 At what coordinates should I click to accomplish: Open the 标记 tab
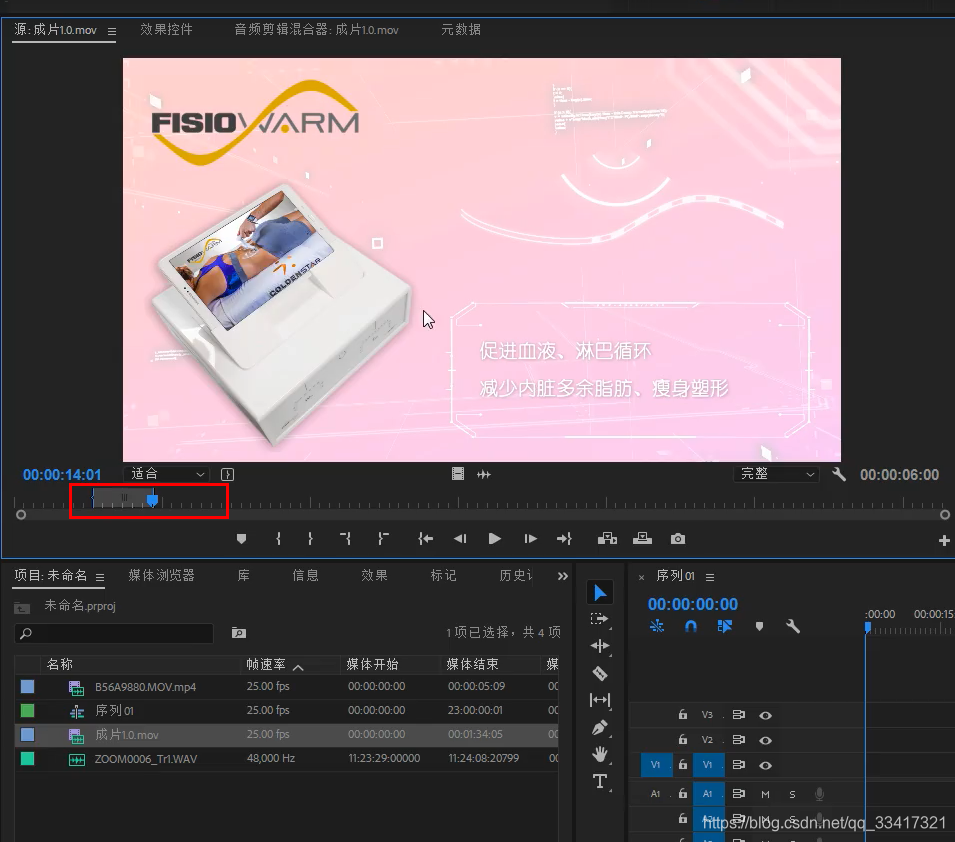click(443, 575)
